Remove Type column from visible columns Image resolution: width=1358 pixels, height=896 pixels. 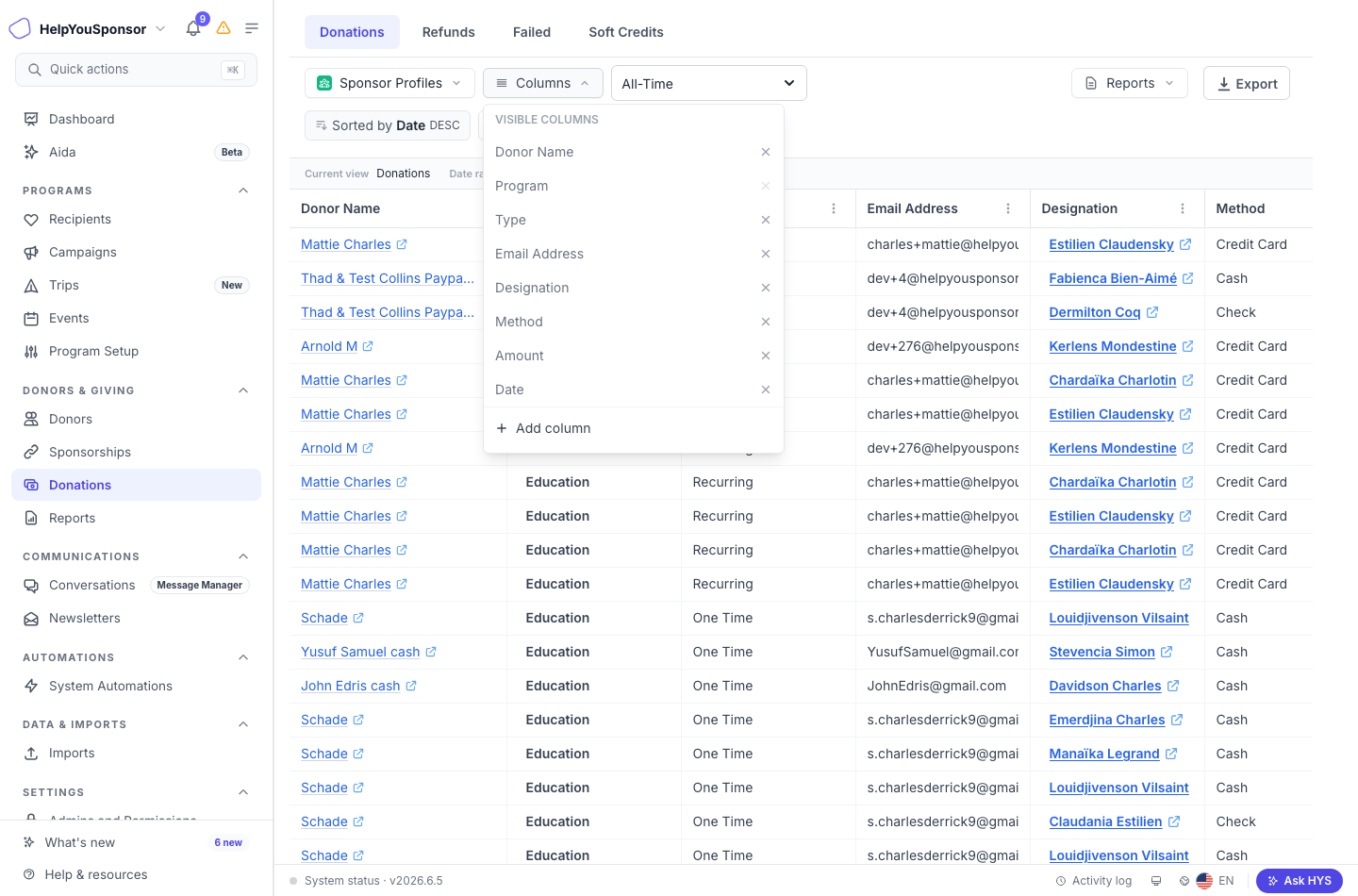766,220
